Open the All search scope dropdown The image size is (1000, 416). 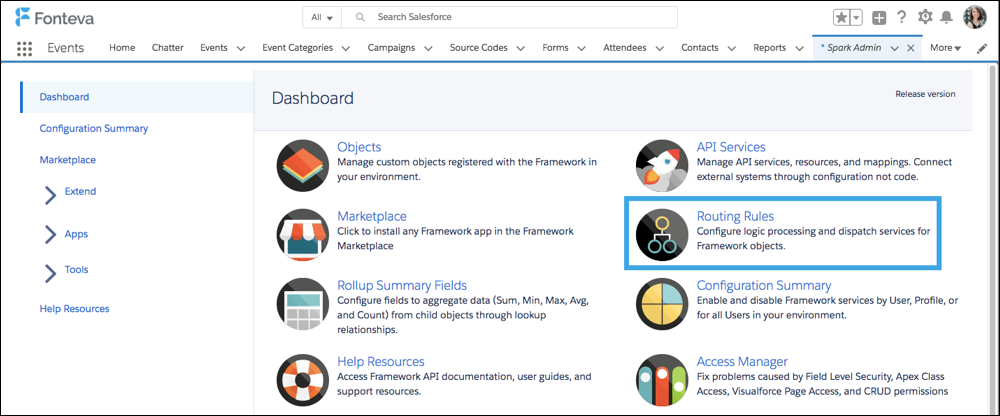(x=322, y=18)
